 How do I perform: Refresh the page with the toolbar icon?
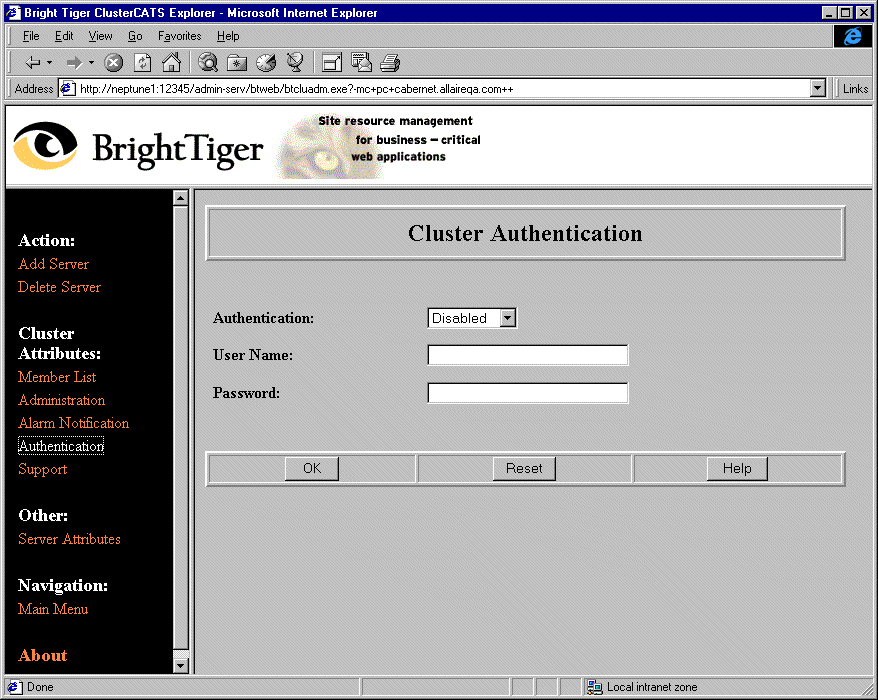point(142,63)
